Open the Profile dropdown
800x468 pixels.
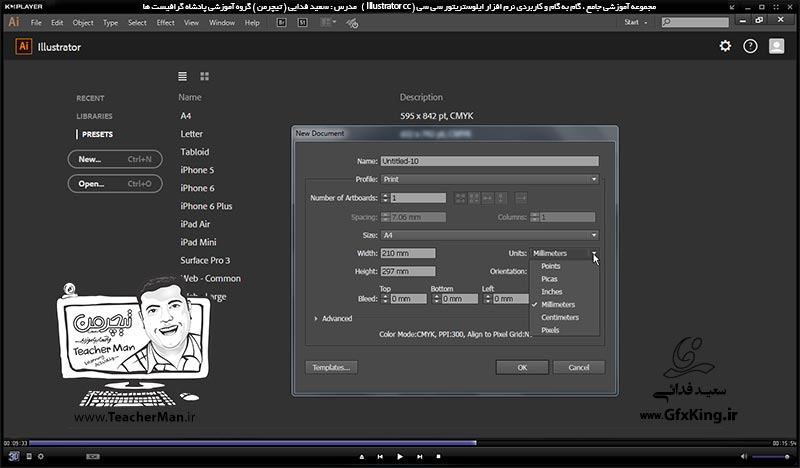490,179
